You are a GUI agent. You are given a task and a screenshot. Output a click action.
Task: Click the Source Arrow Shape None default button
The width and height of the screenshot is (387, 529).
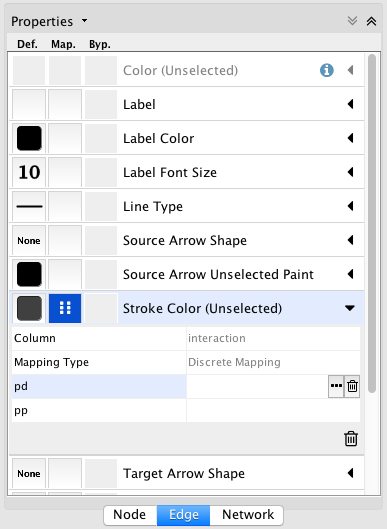coord(29,240)
